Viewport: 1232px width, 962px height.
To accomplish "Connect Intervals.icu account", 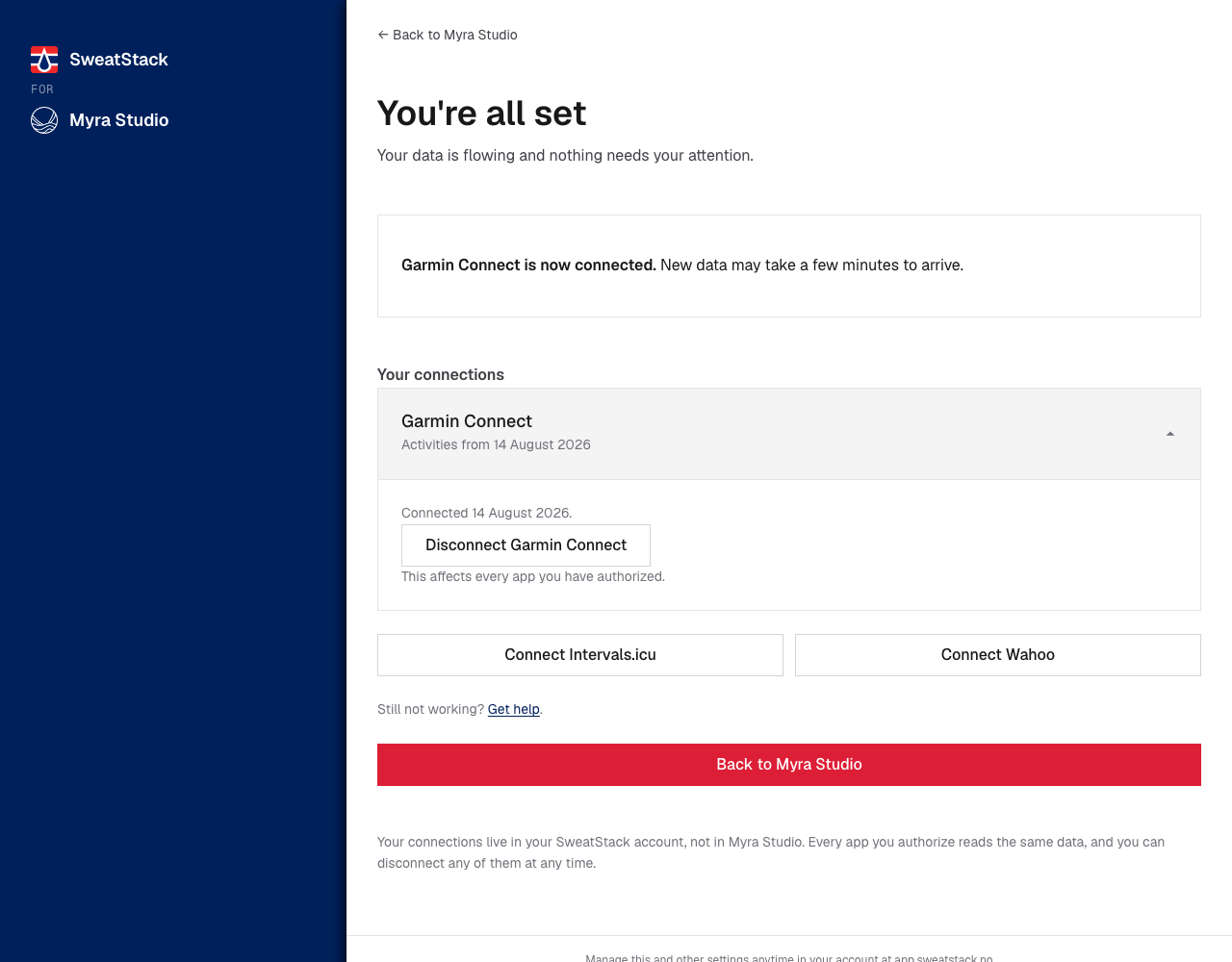I will pos(580,655).
